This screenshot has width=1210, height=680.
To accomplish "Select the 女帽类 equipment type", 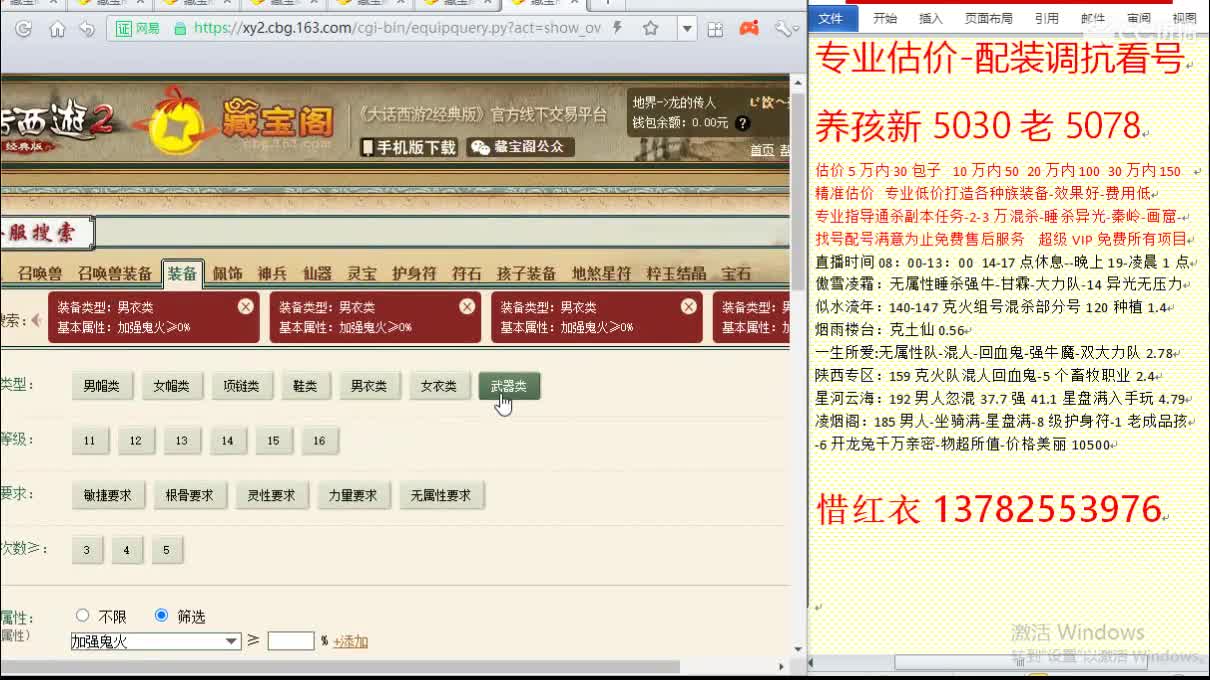I will point(172,386).
